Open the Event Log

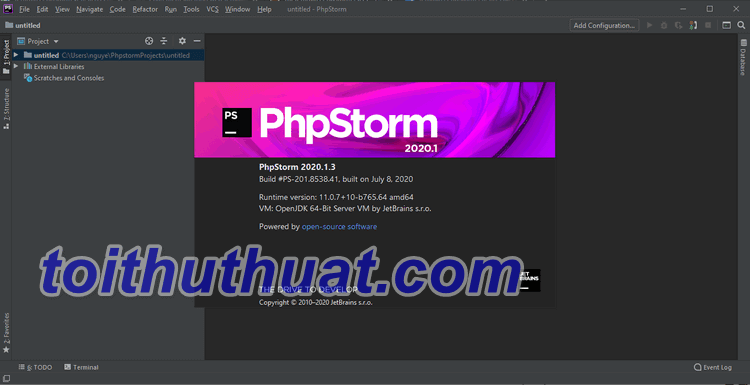click(x=713, y=367)
